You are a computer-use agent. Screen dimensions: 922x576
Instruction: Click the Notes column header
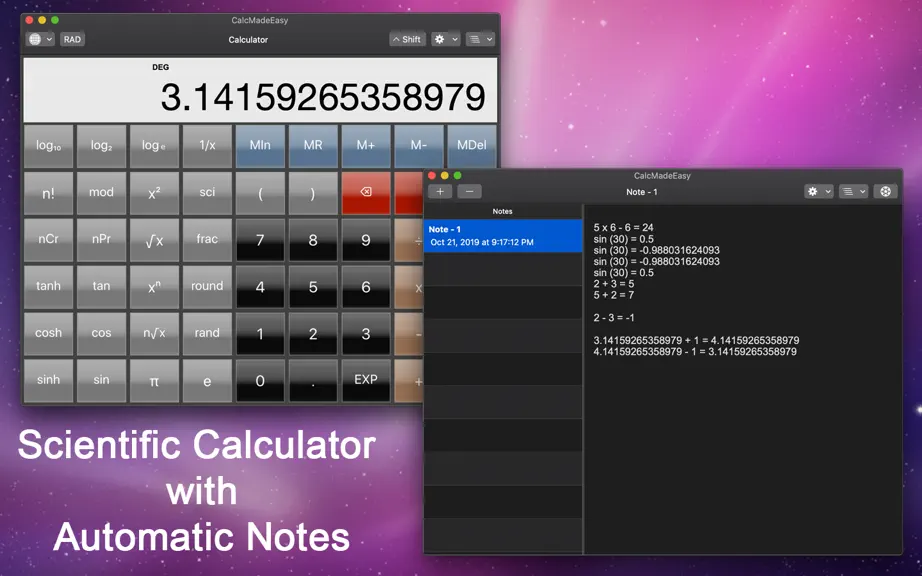(x=503, y=211)
